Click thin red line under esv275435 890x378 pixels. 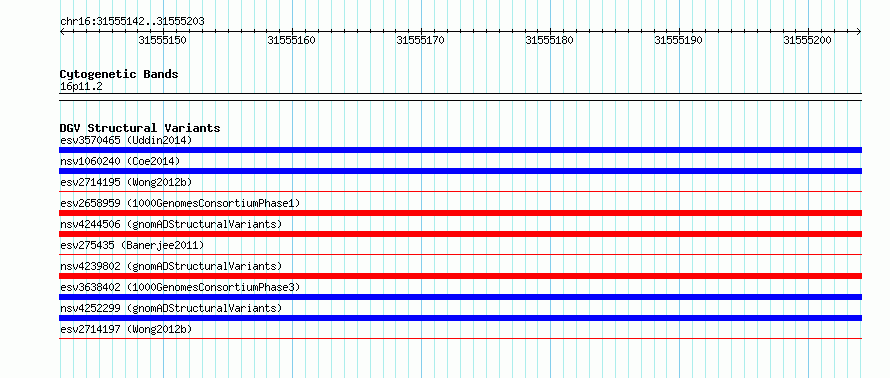[x=460, y=255]
